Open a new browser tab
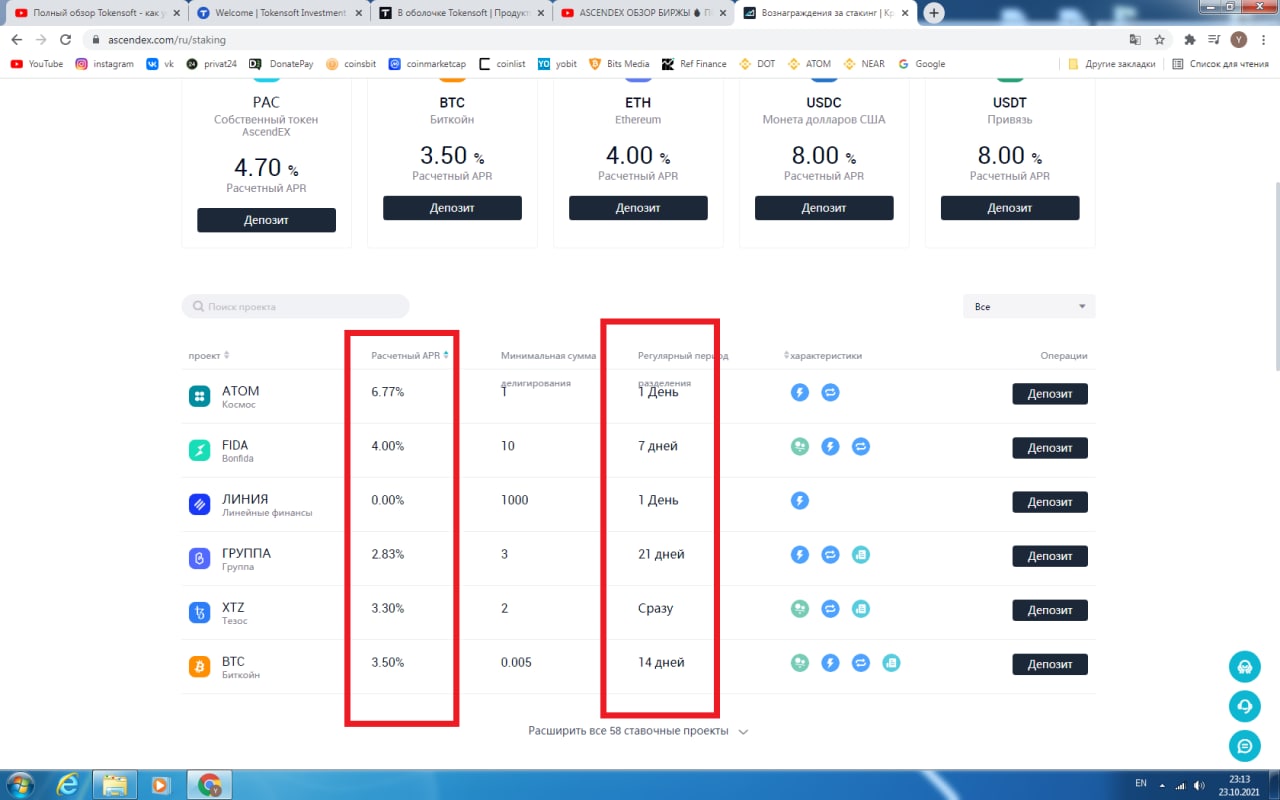1280x800 pixels. point(934,13)
